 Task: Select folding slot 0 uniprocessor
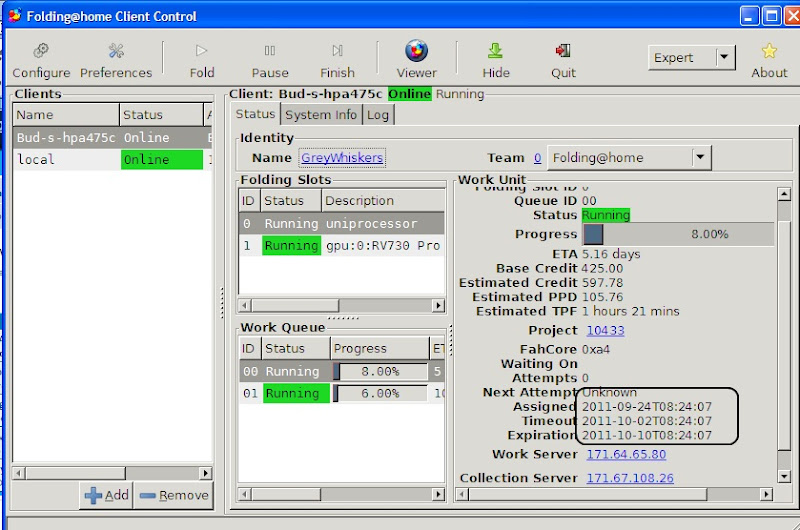(x=341, y=223)
